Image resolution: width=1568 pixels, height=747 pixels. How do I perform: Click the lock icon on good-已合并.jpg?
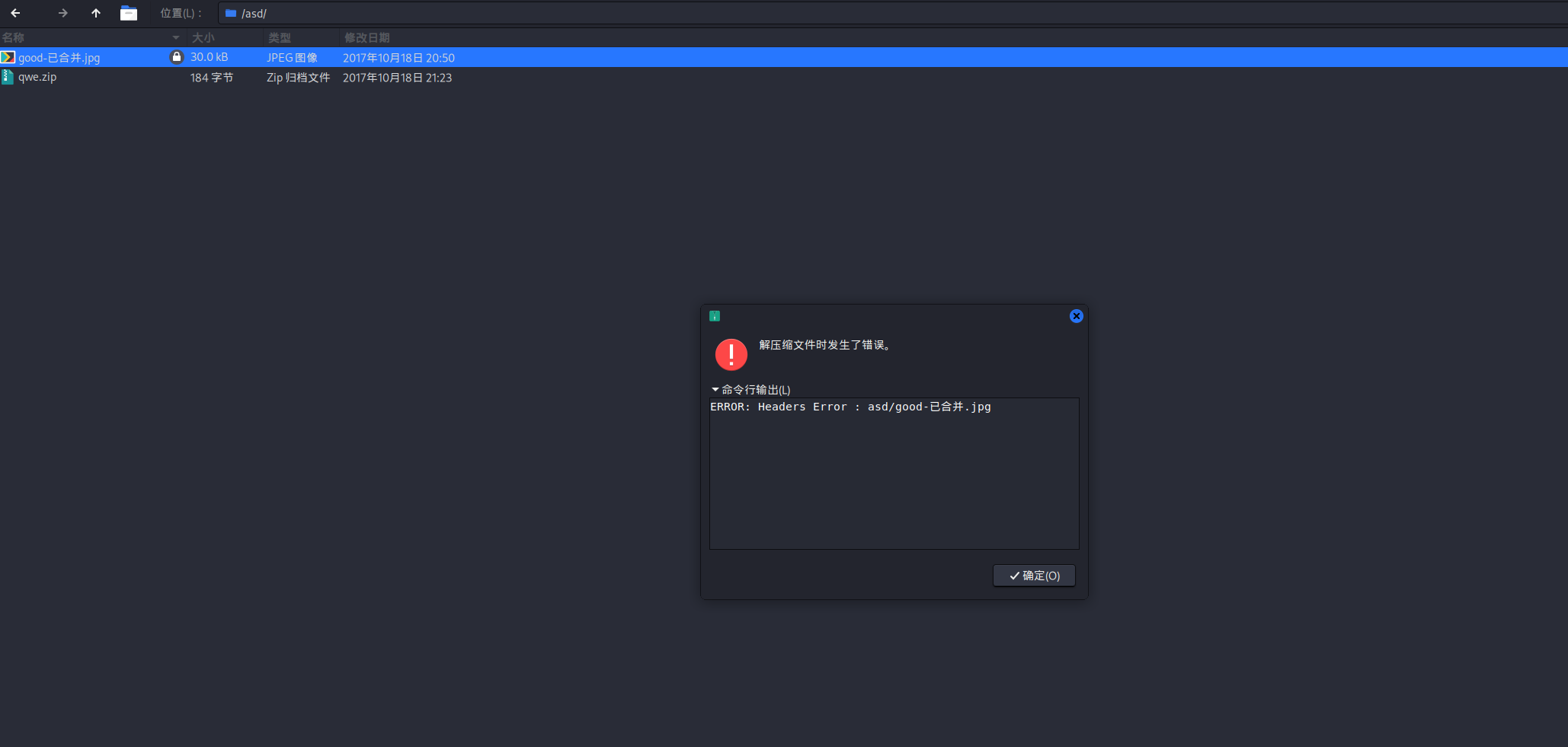click(176, 57)
